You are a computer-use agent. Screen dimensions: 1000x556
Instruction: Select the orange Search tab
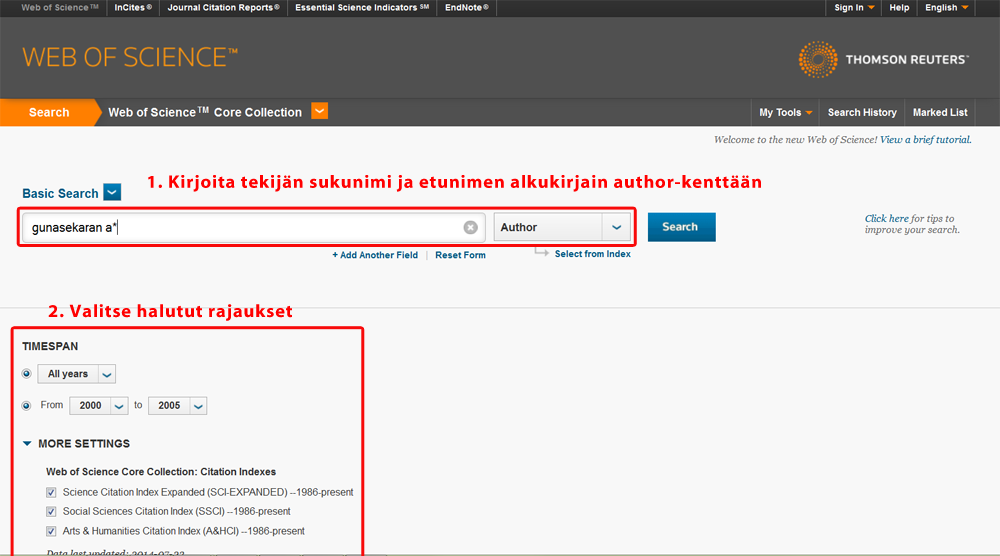click(49, 112)
